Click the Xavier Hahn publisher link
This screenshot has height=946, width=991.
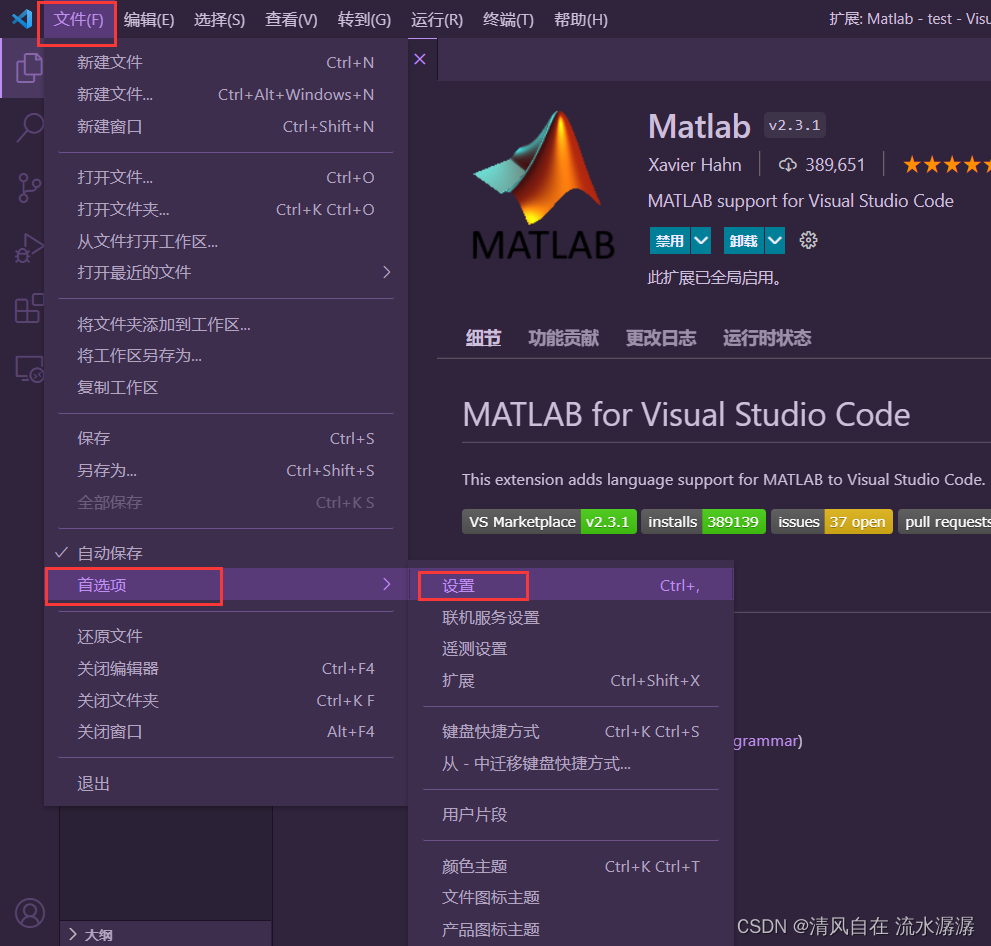(695, 165)
